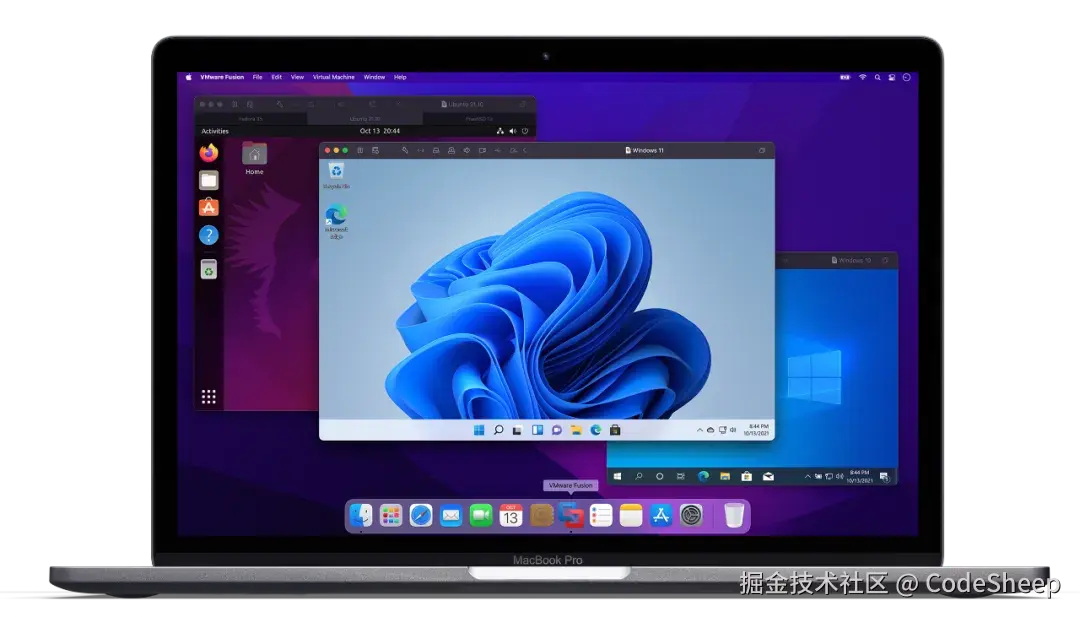1080x617 pixels.
Task: Expand hidden tray icons on Windows 10 taskbar
Action: click(807, 477)
